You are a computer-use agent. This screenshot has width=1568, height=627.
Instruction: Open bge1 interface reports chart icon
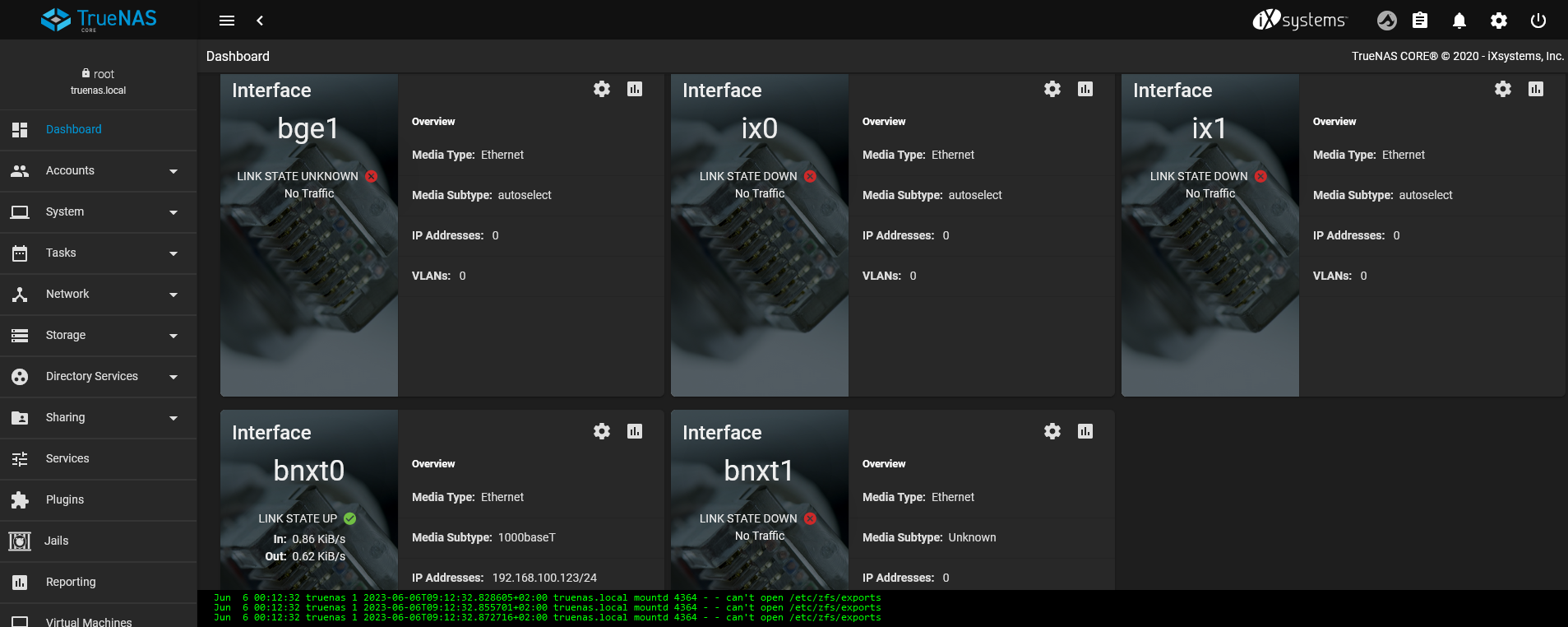click(635, 89)
